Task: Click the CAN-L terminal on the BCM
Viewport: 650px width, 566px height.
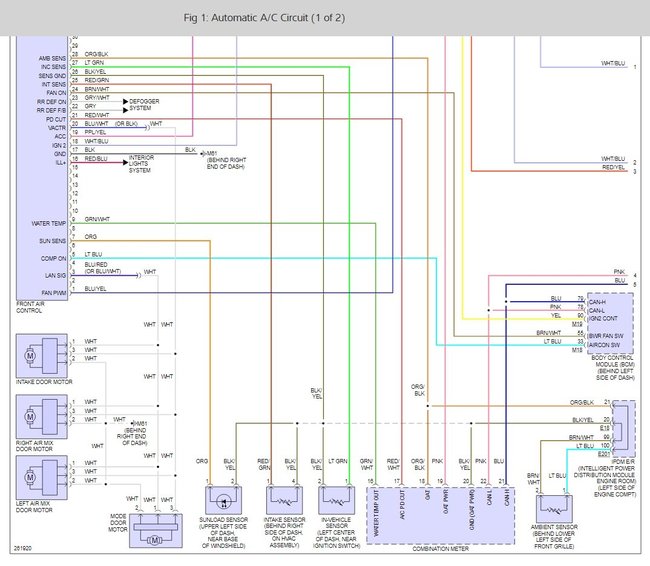Action: 597,311
